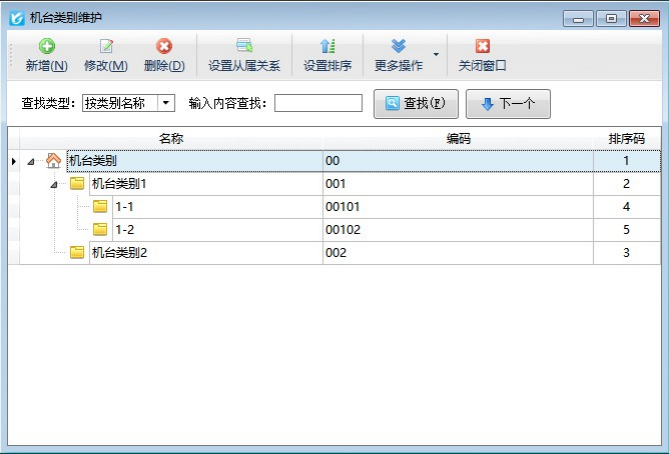This screenshot has width=669, height=454.
Task: Click the 编码 column header
Action: 458,138
